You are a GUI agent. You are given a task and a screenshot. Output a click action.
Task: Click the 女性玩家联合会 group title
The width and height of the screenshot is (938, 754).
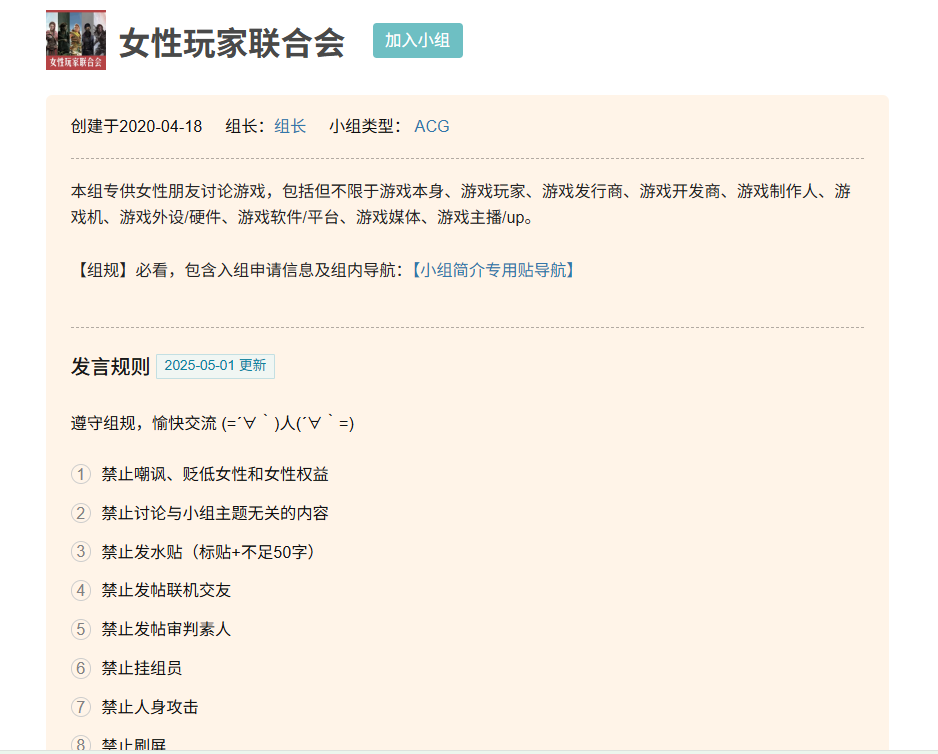point(232,43)
